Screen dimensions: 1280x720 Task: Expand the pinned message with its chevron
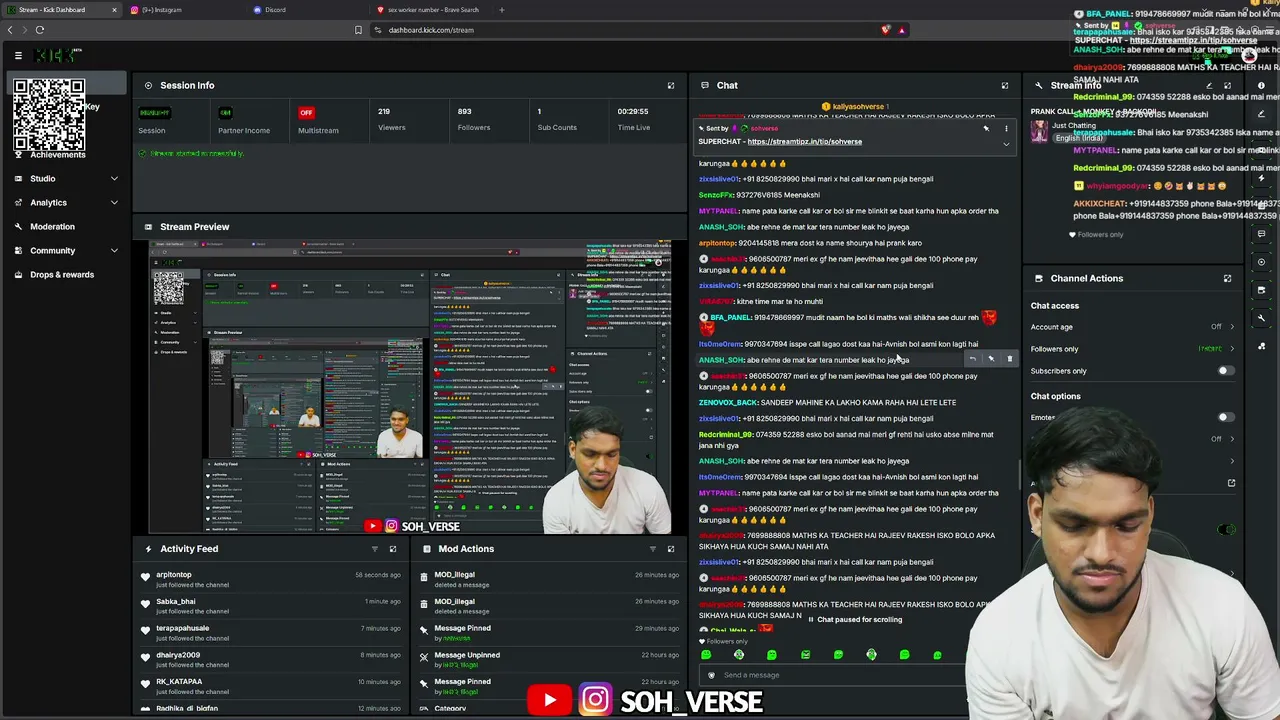pyautogui.click(x=1006, y=144)
